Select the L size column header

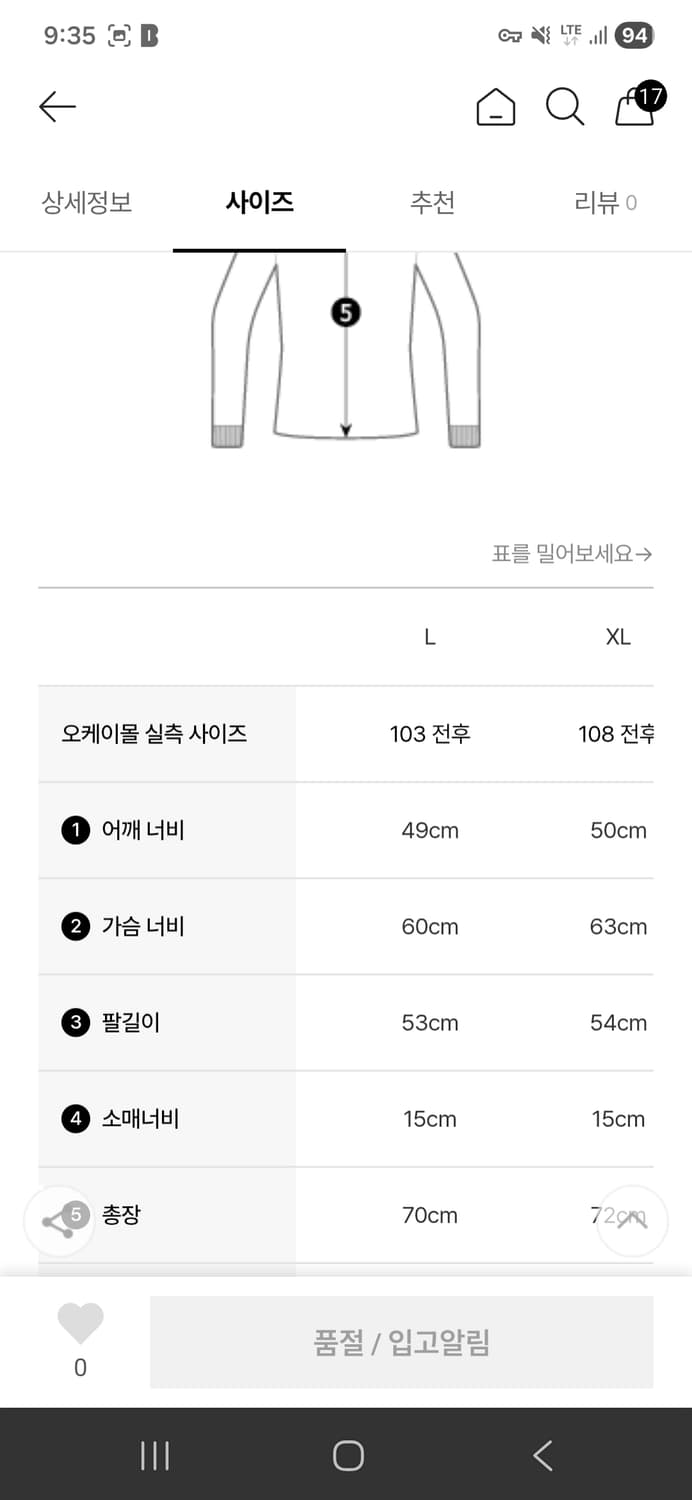[428, 636]
